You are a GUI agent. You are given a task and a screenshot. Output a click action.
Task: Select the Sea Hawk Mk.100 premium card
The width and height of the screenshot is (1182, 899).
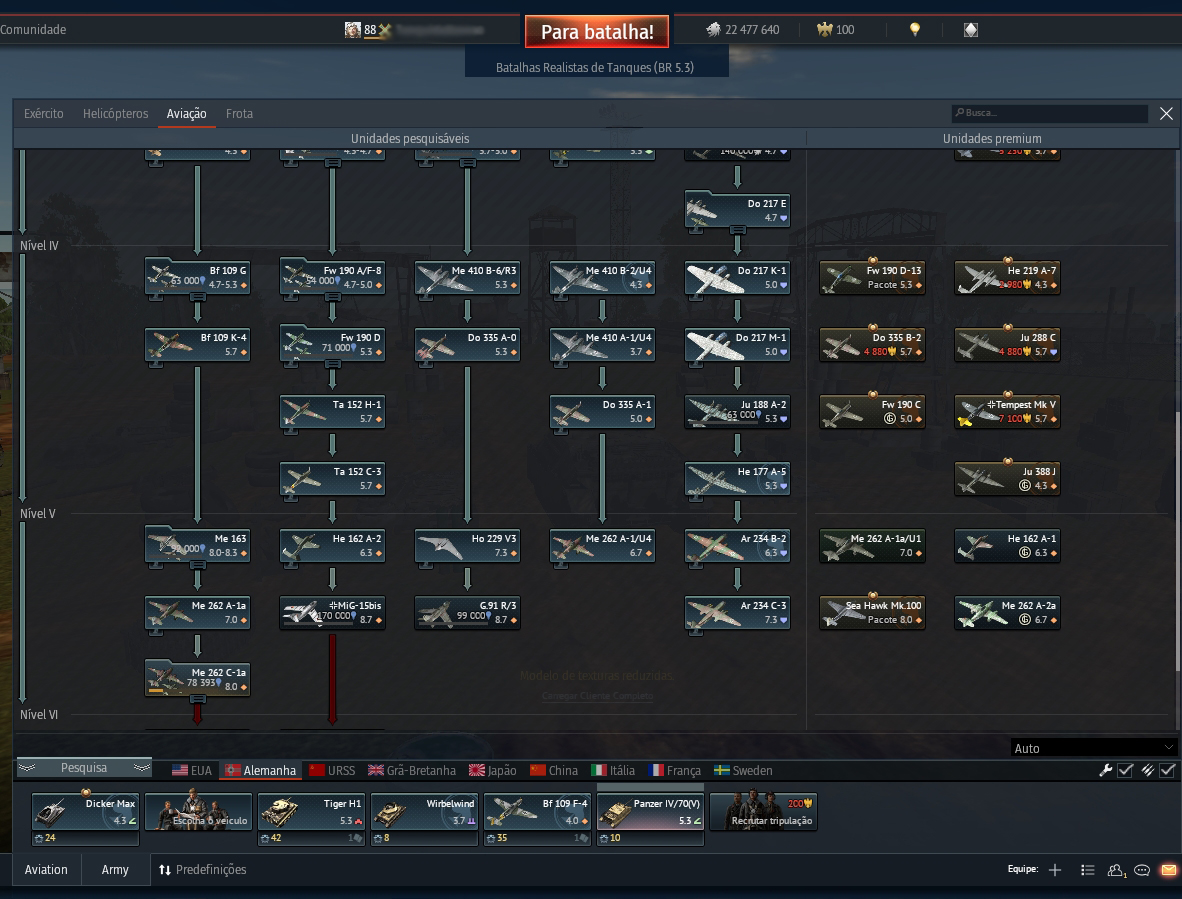coord(872,613)
